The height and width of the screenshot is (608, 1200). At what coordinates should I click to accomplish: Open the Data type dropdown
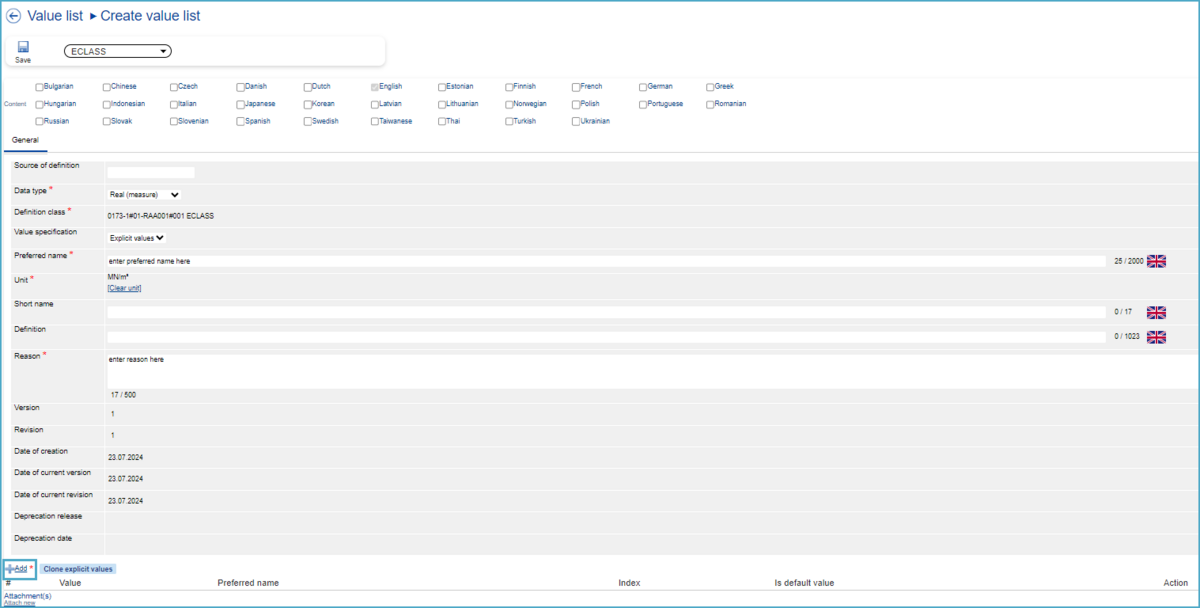(x=144, y=195)
